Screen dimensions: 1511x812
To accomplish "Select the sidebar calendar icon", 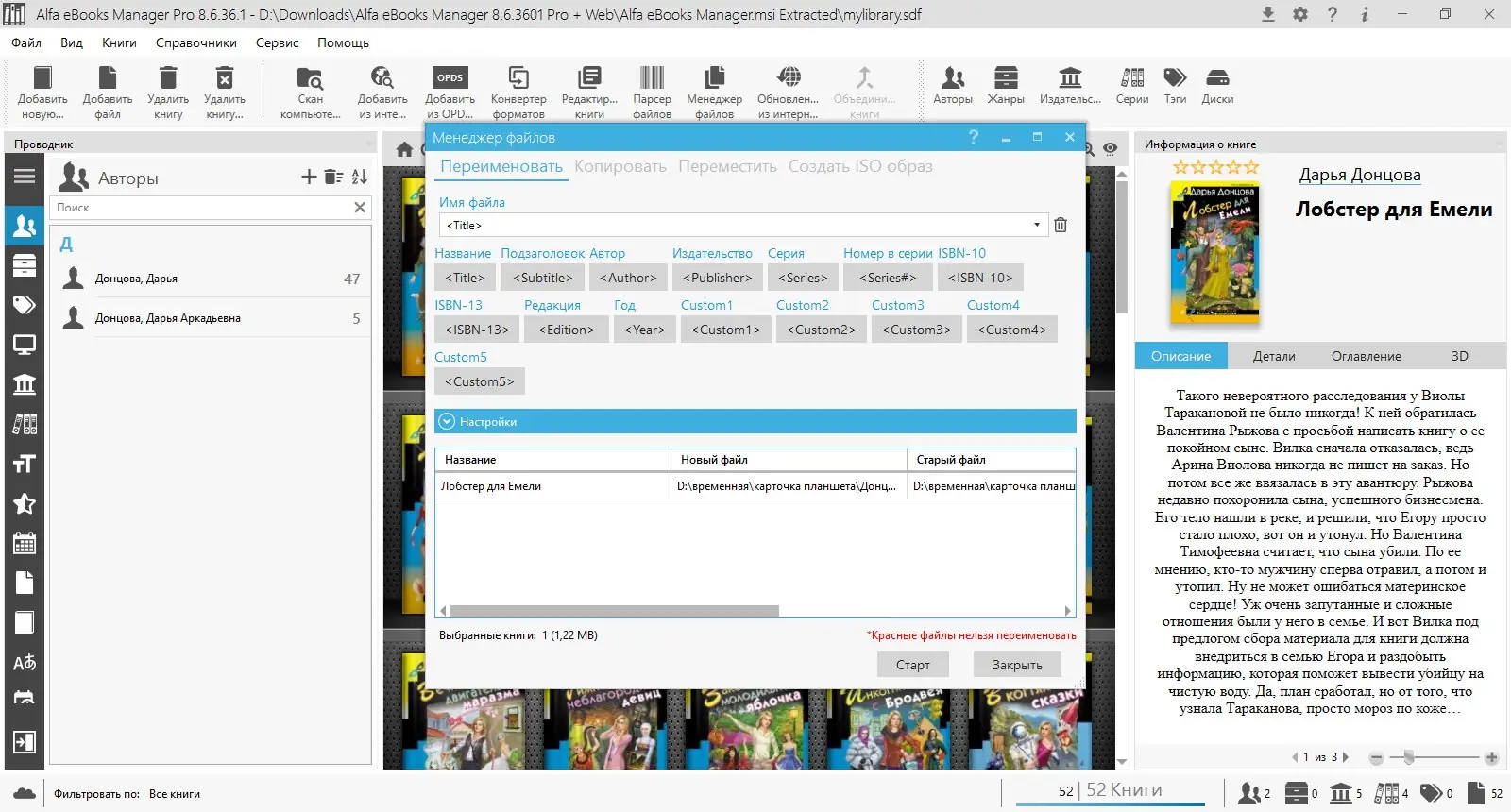I will pyautogui.click(x=25, y=543).
